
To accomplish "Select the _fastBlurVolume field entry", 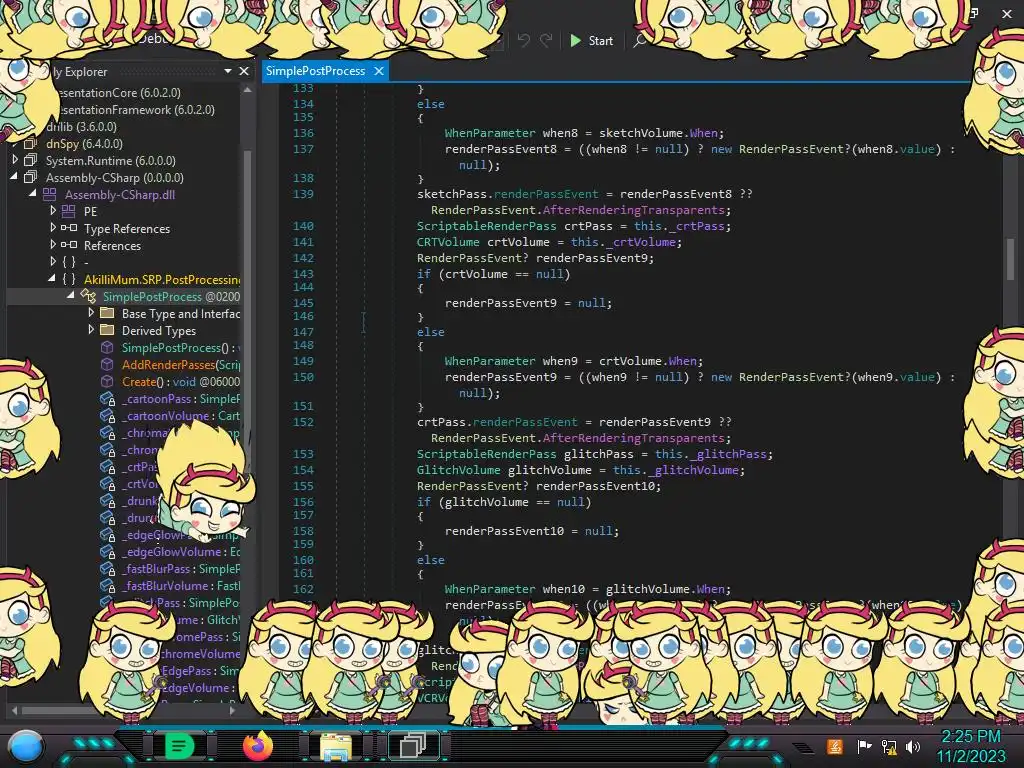I will pos(181,586).
